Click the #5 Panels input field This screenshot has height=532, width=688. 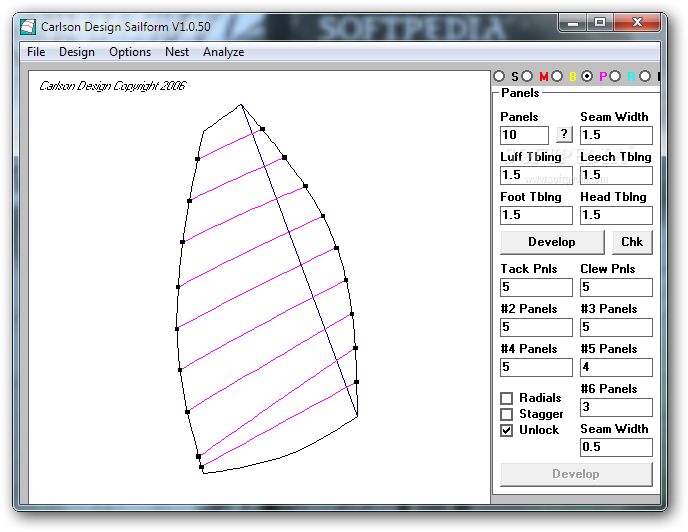(616, 367)
